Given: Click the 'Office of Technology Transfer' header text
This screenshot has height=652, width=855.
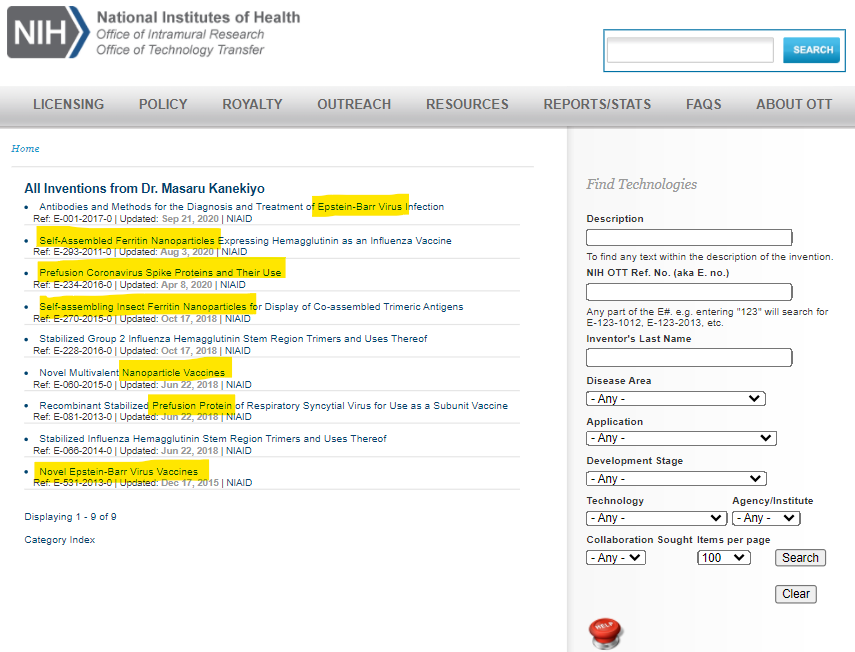Looking at the screenshot, I should (180, 50).
